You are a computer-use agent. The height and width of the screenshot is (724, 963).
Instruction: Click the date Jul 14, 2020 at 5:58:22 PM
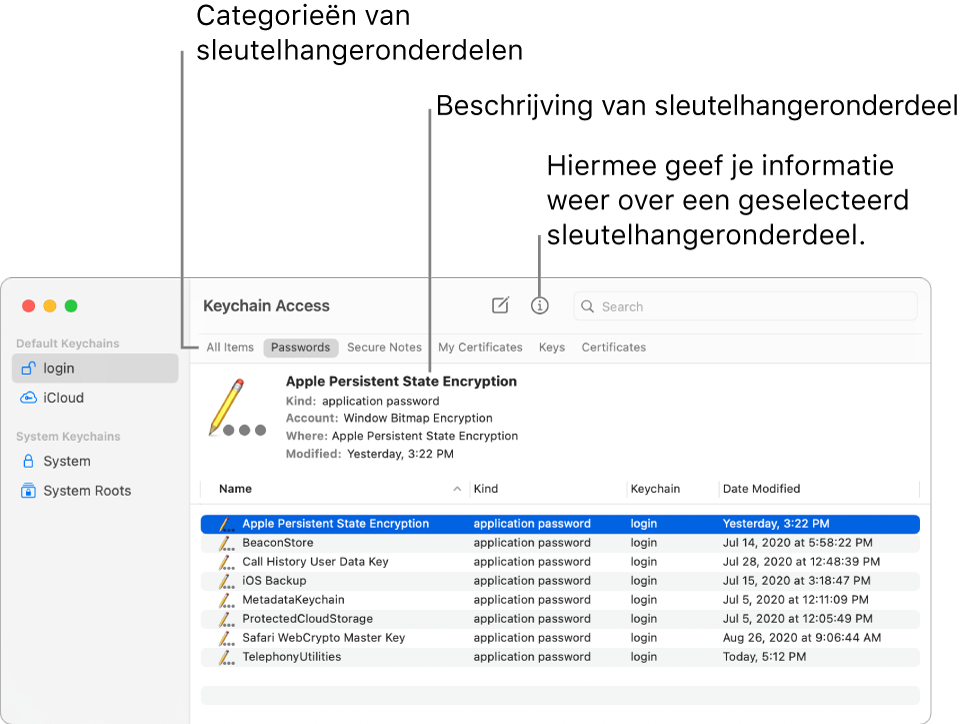pyautogui.click(x=797, y=543)
